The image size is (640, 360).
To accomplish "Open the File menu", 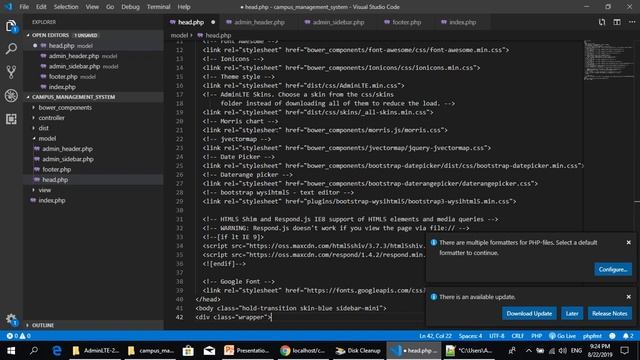I will [x=24, y=7].
